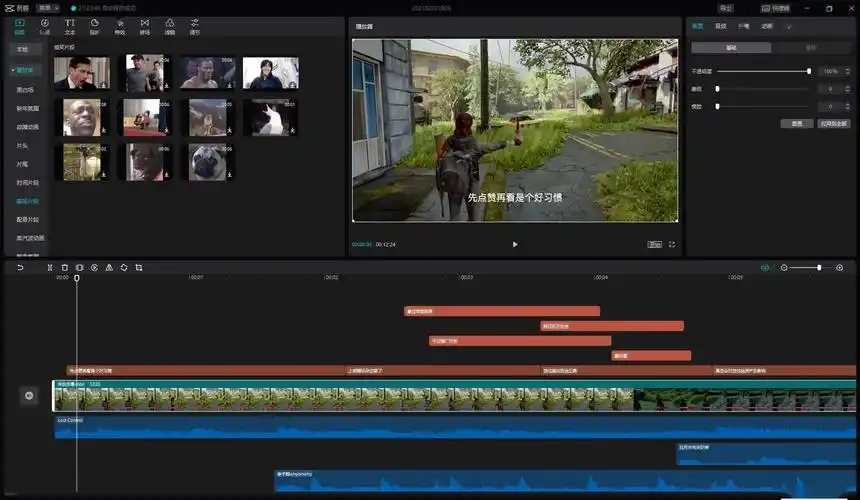Click the freeze frame icon in the timeline toolbar
860x500 pixels.
pos(80,268)
